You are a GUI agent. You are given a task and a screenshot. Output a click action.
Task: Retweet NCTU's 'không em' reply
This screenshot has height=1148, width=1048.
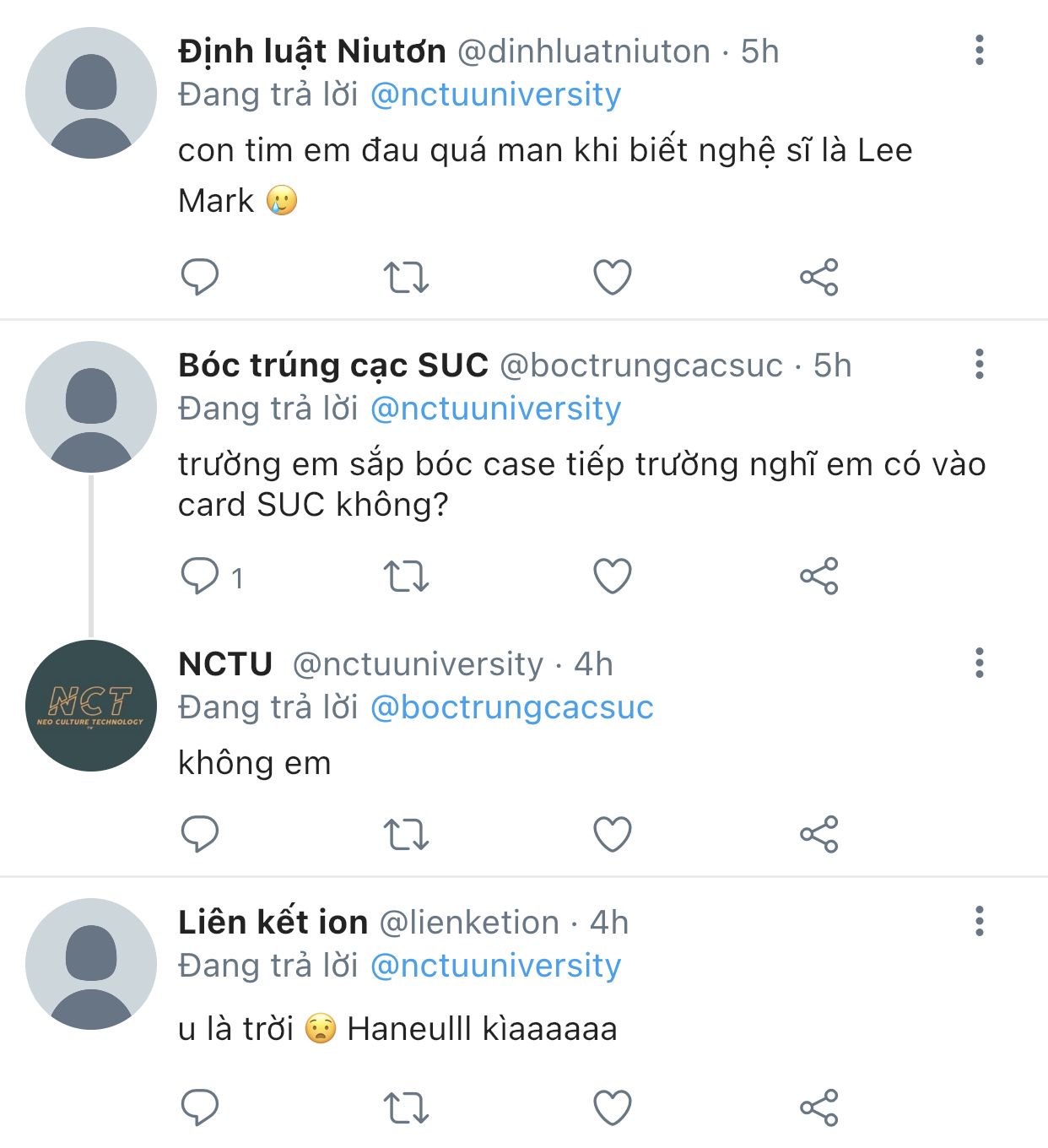point(406,835)
